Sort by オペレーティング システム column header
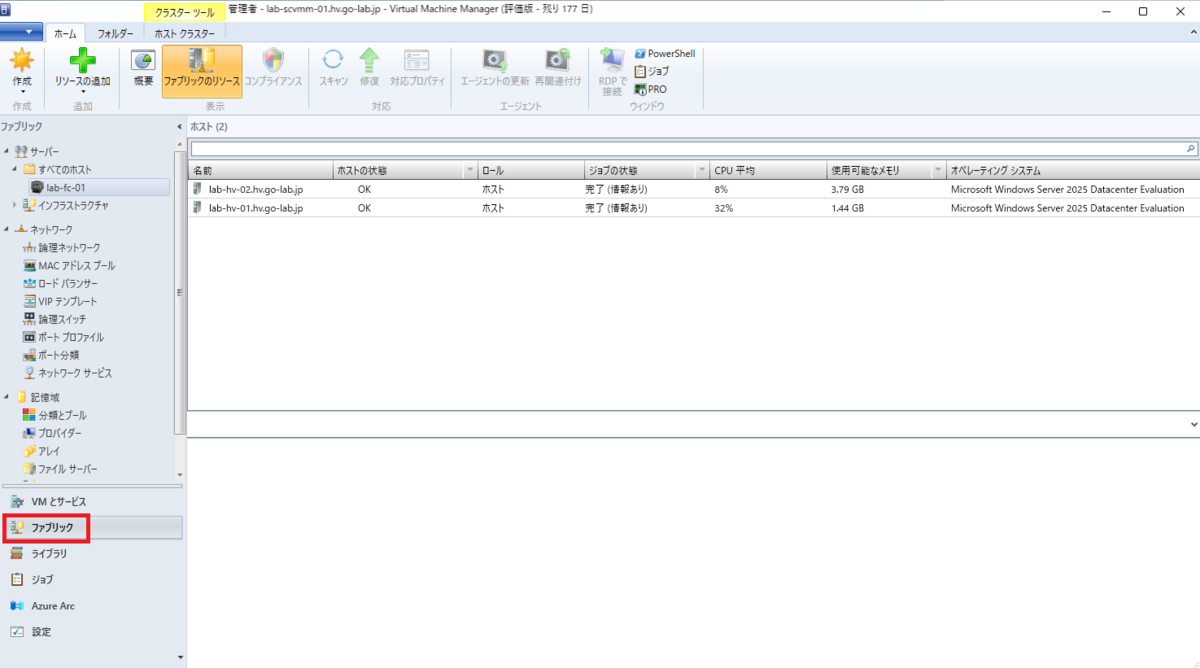The image size is (1200, 668). 1072,171
